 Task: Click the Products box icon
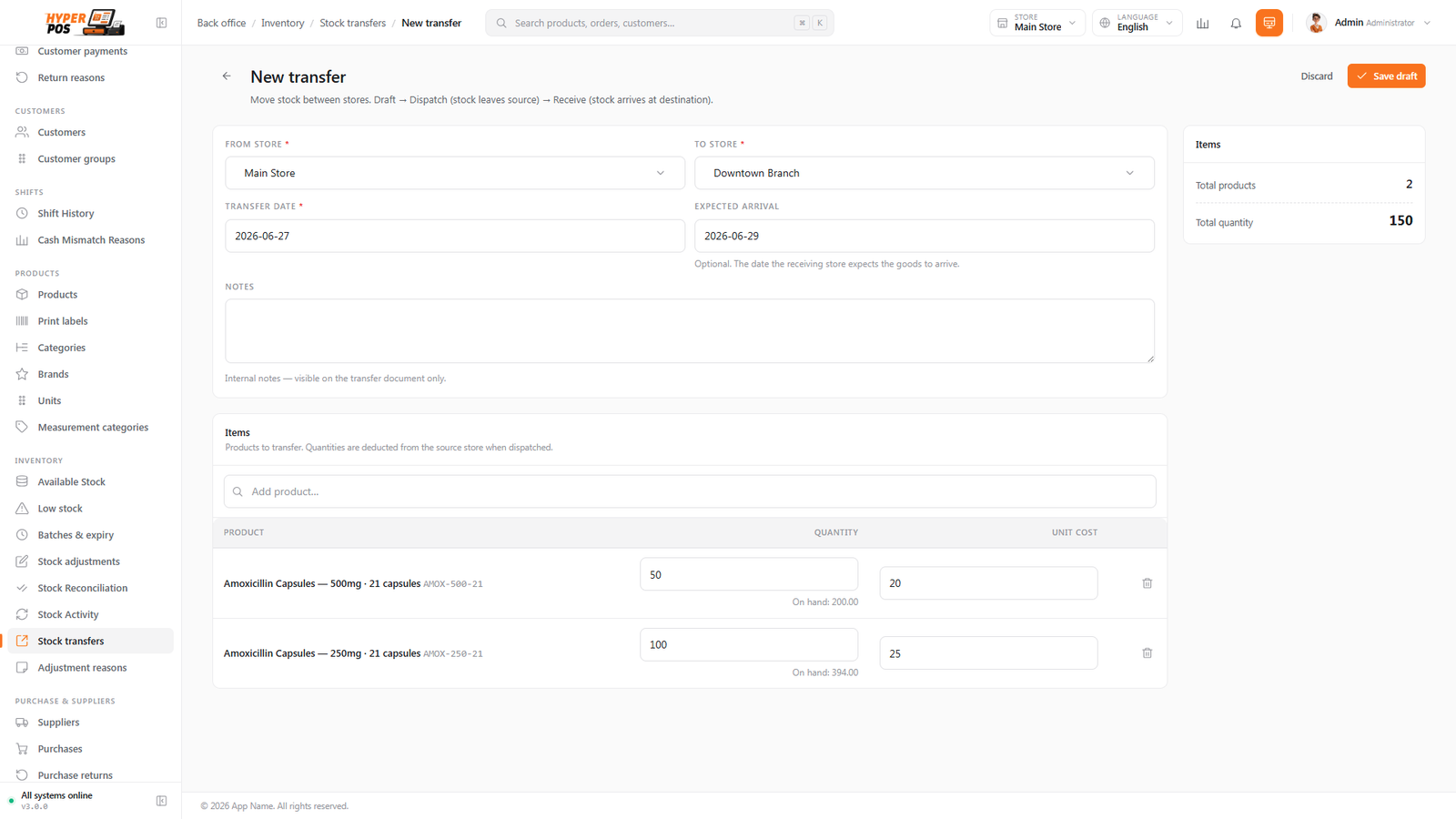coord(22,295)
